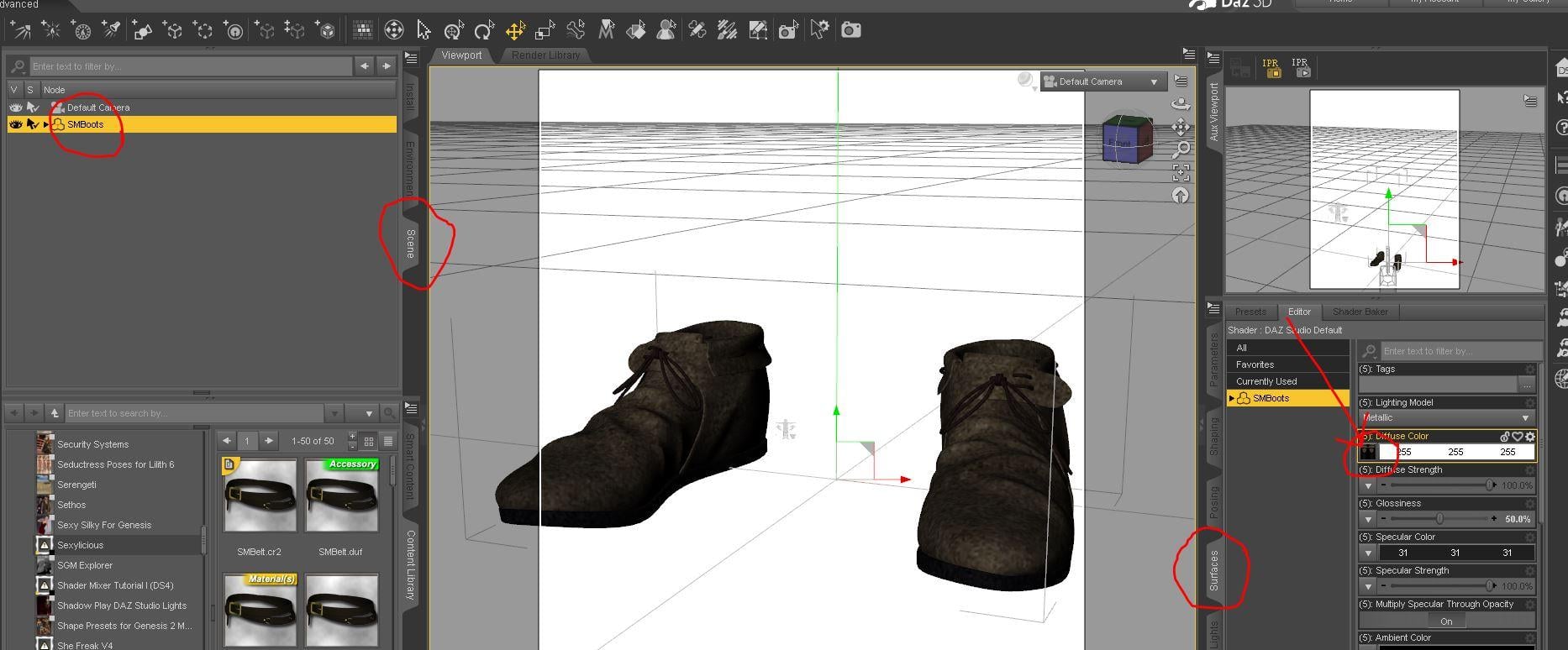Activate the Rotate tool in toolbar
This screenshot has height=650, width=1568.
[484, 31]
